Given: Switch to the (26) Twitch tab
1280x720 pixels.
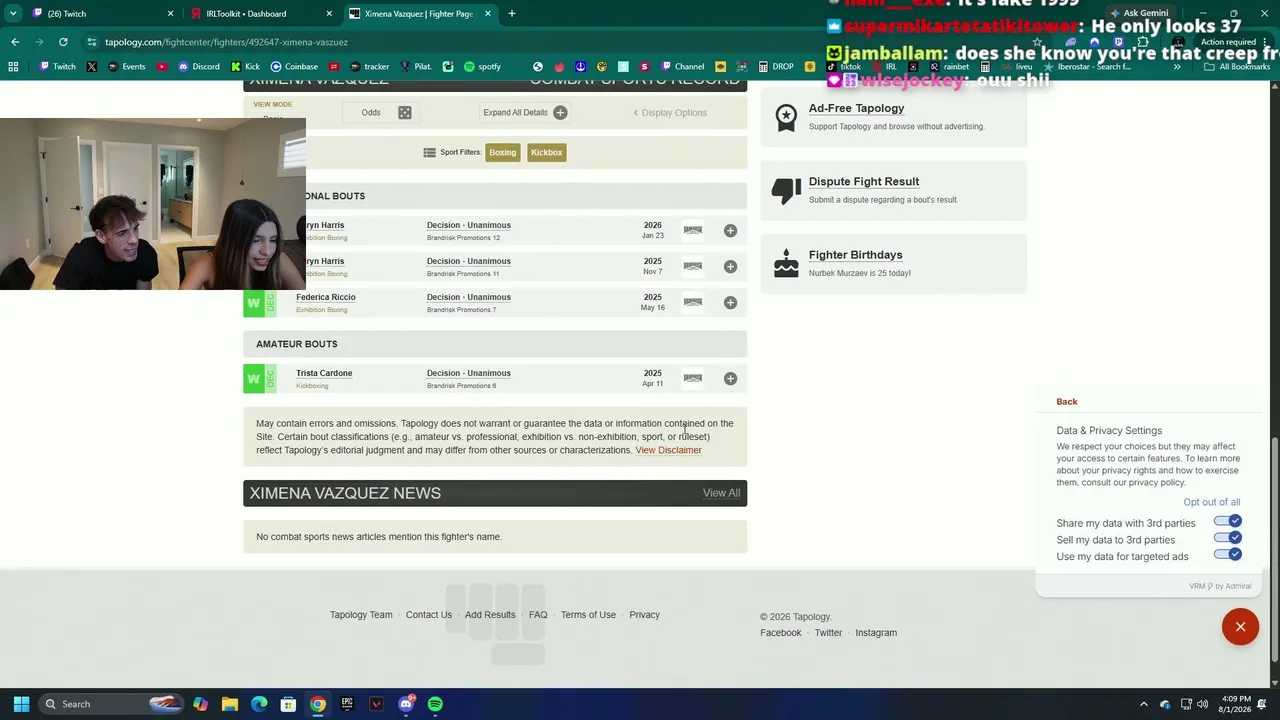Looking at the screenshot, I should [102, 14].
